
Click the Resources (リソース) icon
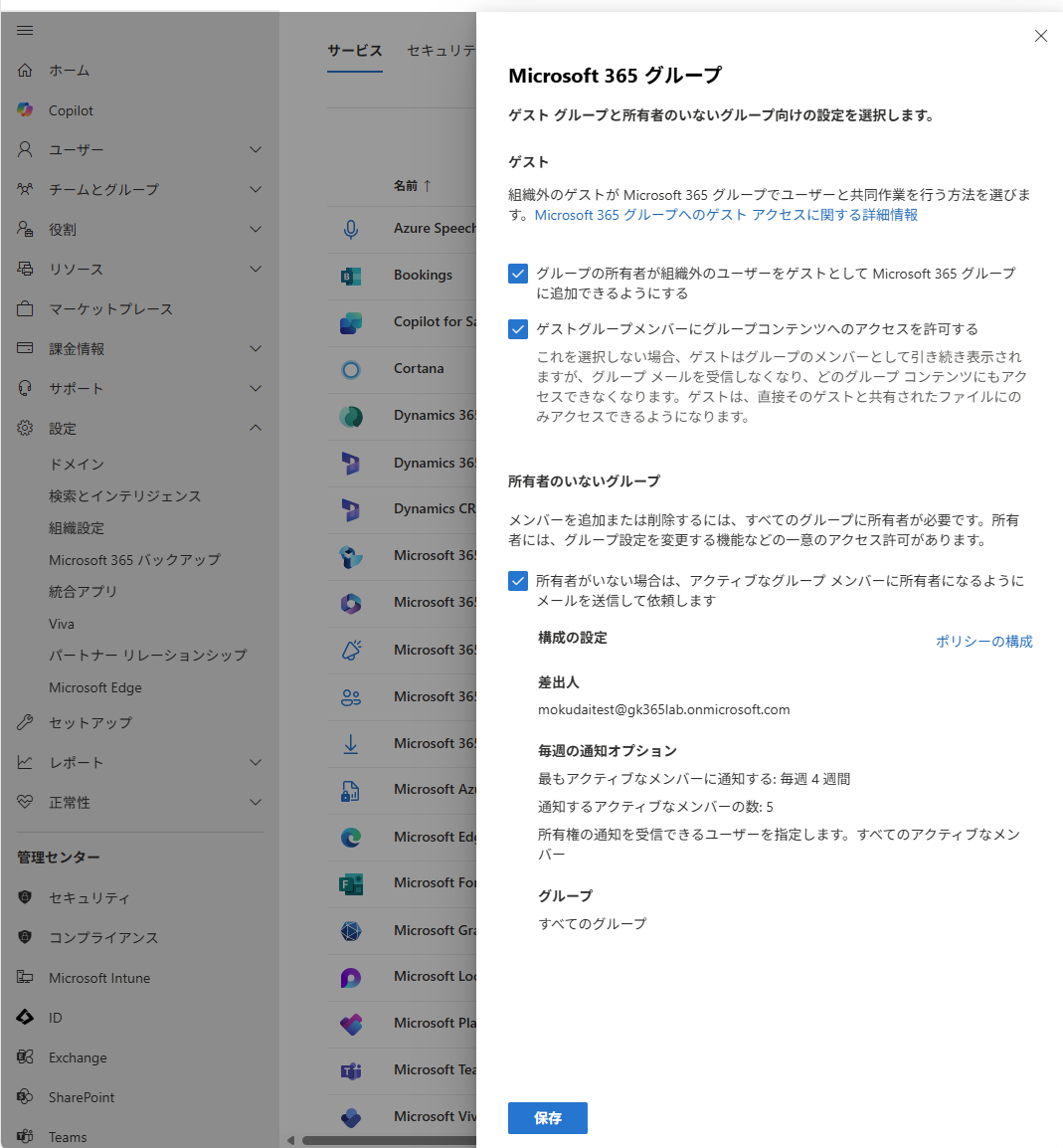(x=25, y=269)
